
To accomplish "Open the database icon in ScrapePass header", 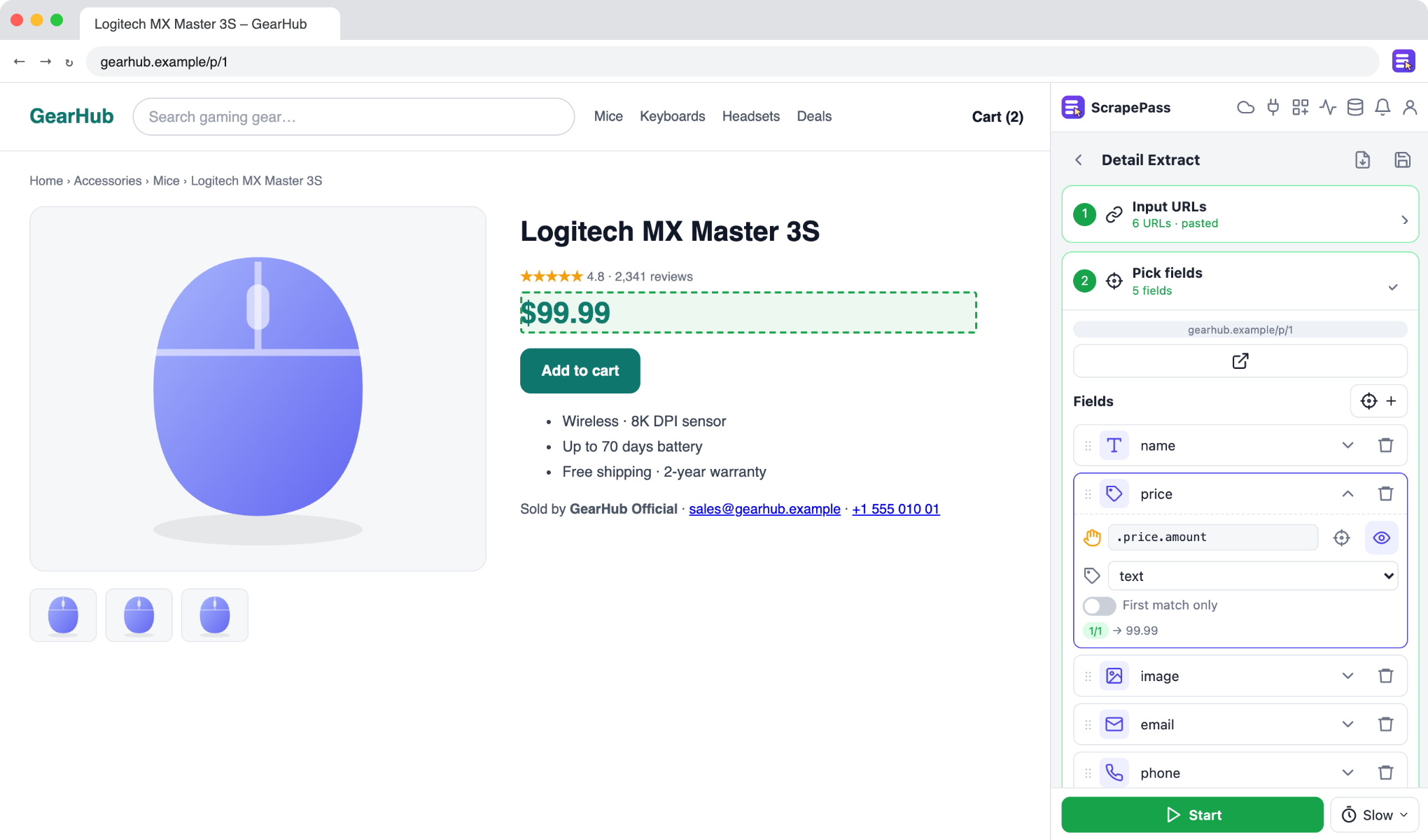I will (x=1355, y=107).
